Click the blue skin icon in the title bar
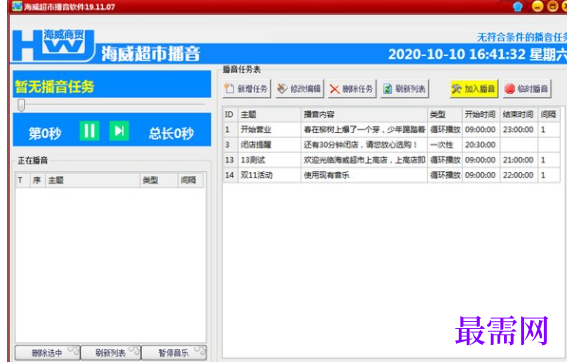Screen dimensions: 567x362 pyautogui.click(x=518, y=7)
